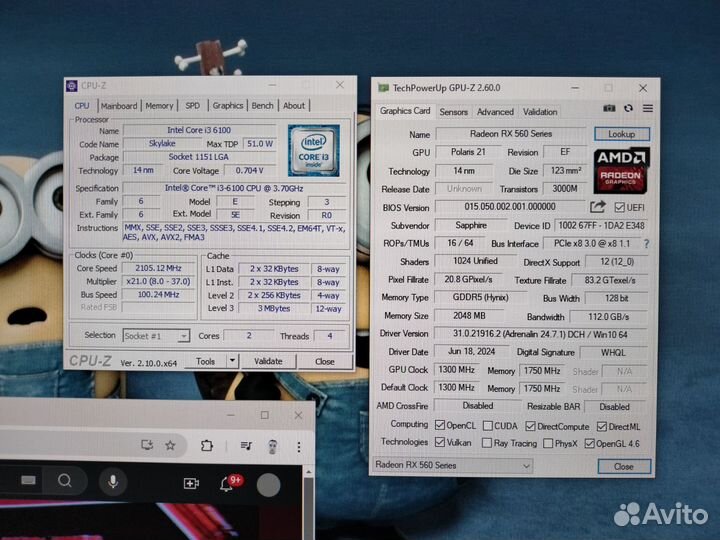Open the Socket #1 selection dropdown
The image size is (720, 540).
tap(156, 336)
